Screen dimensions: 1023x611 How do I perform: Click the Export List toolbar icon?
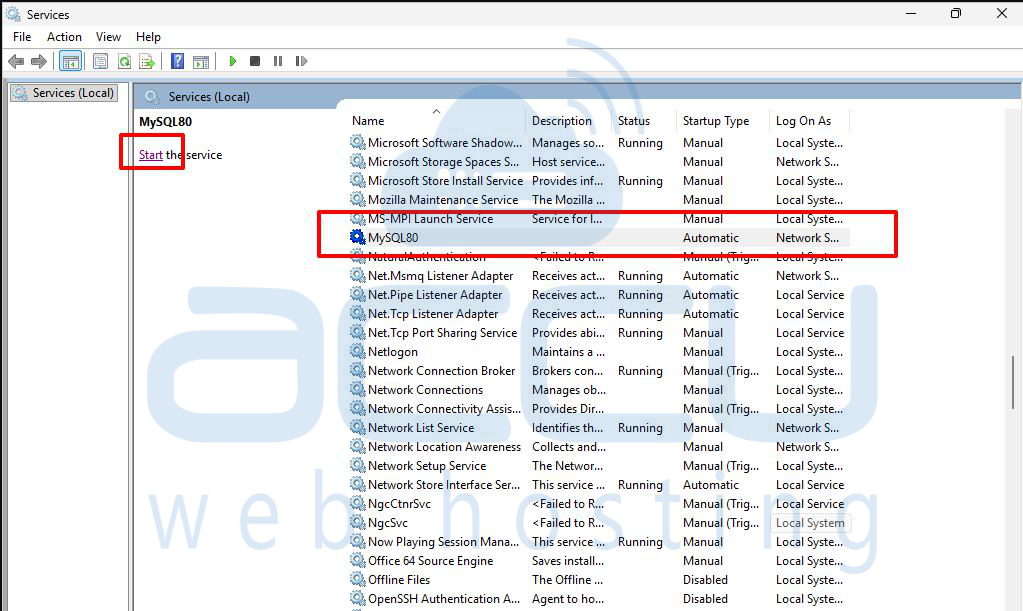(x=147, y=61)
